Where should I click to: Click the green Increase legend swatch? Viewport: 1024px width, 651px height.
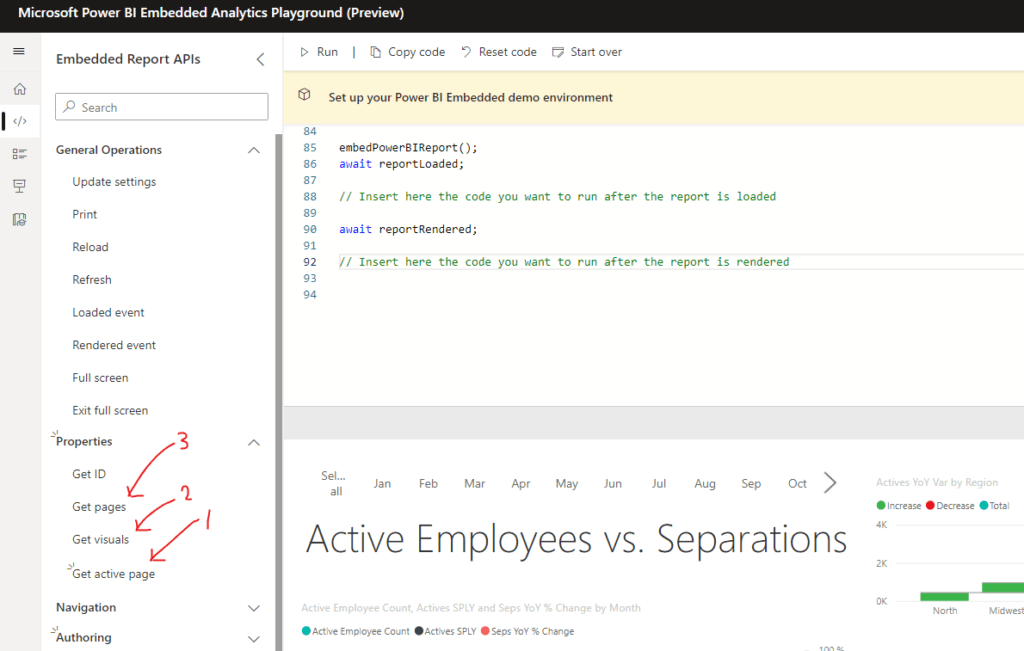(881, 506)
